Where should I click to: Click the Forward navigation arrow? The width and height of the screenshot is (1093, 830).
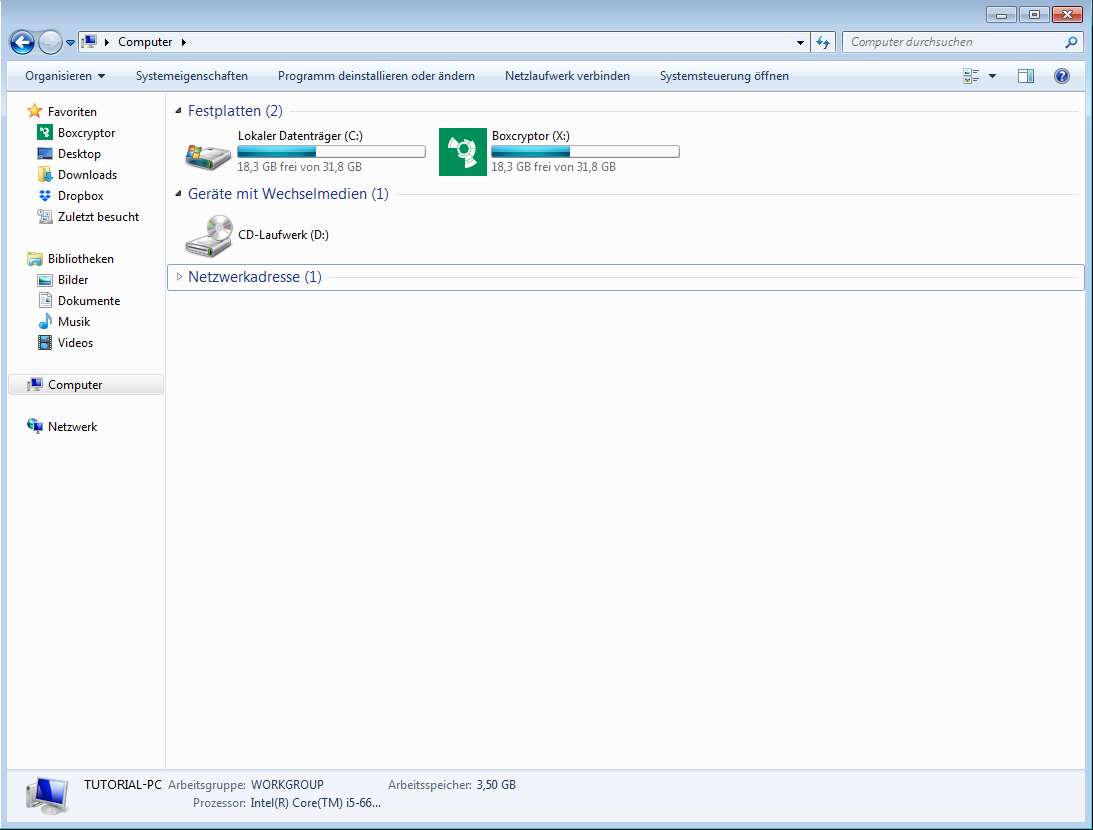(50, 43)
